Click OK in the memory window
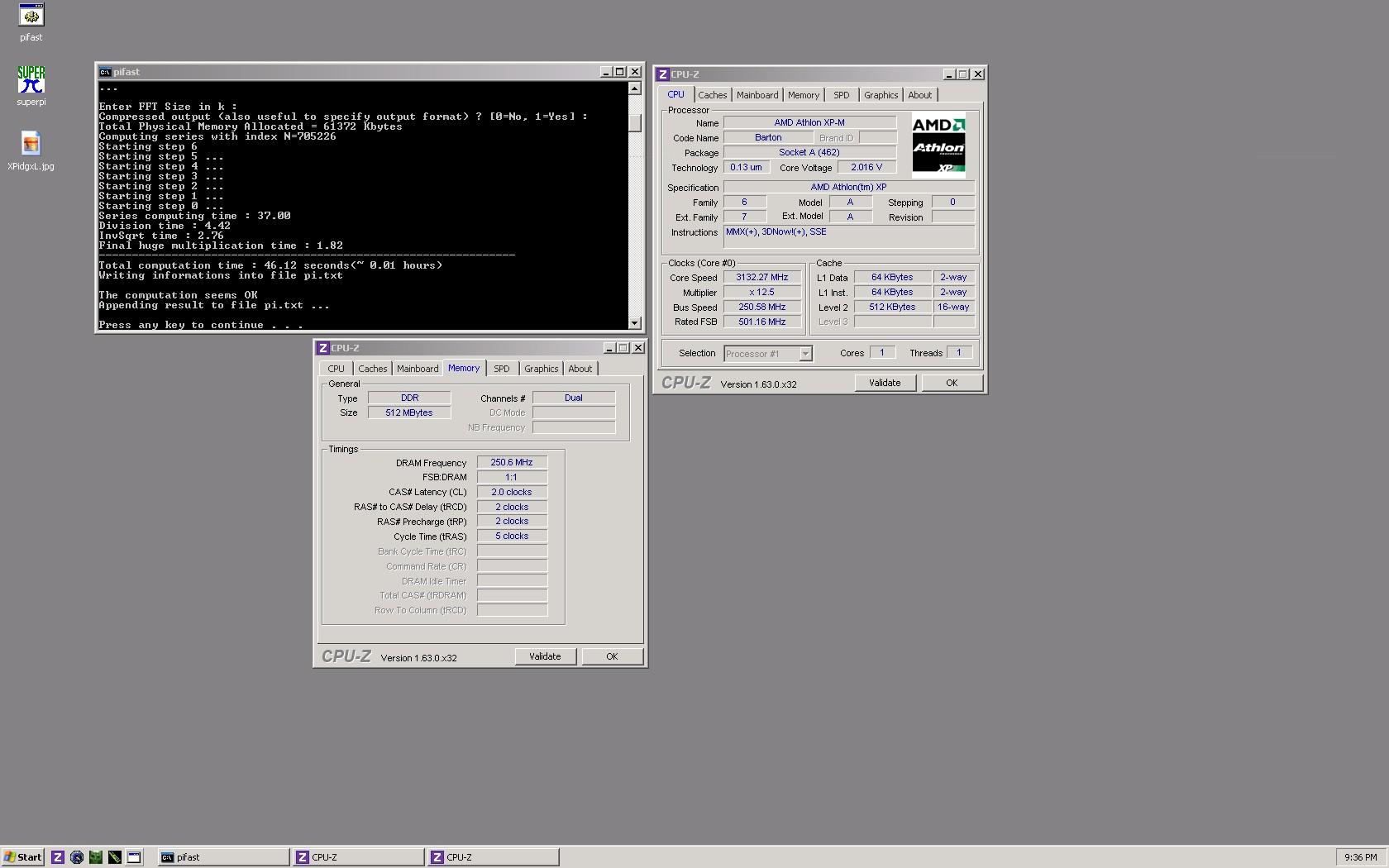1389x868 pixels. point(612,656)
